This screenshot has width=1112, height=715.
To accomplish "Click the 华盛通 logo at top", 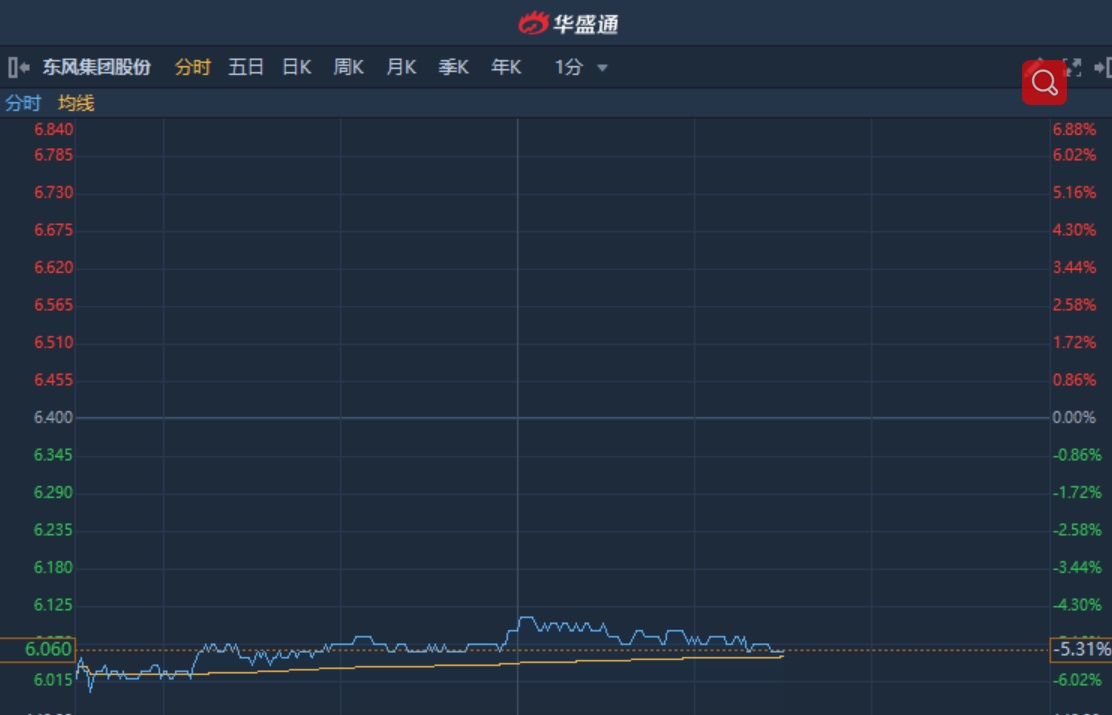I will pyautogui.click(x=568, y=23).
